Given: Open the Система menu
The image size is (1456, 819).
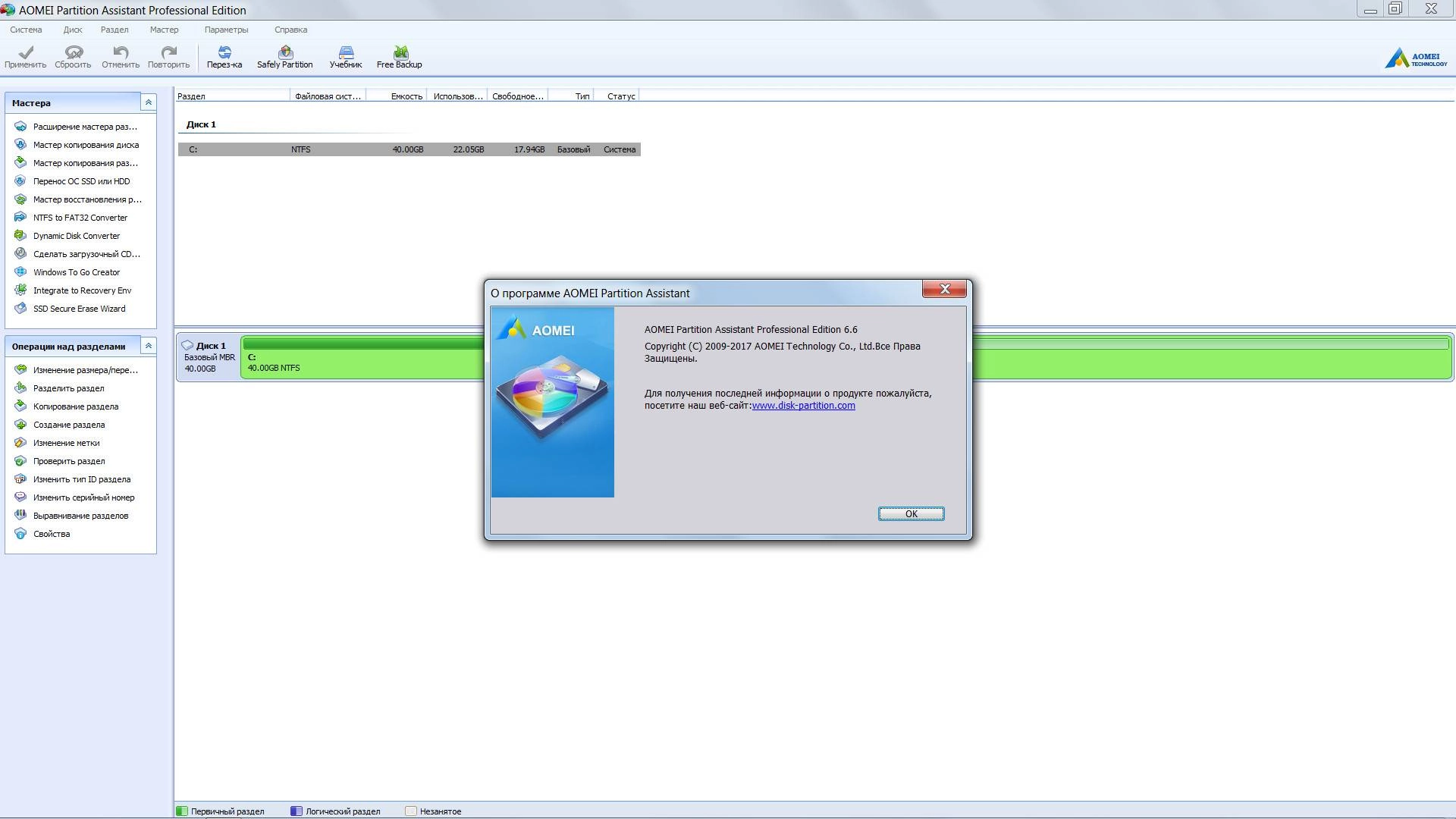Looking at the screenshot, I should (26, 30).
